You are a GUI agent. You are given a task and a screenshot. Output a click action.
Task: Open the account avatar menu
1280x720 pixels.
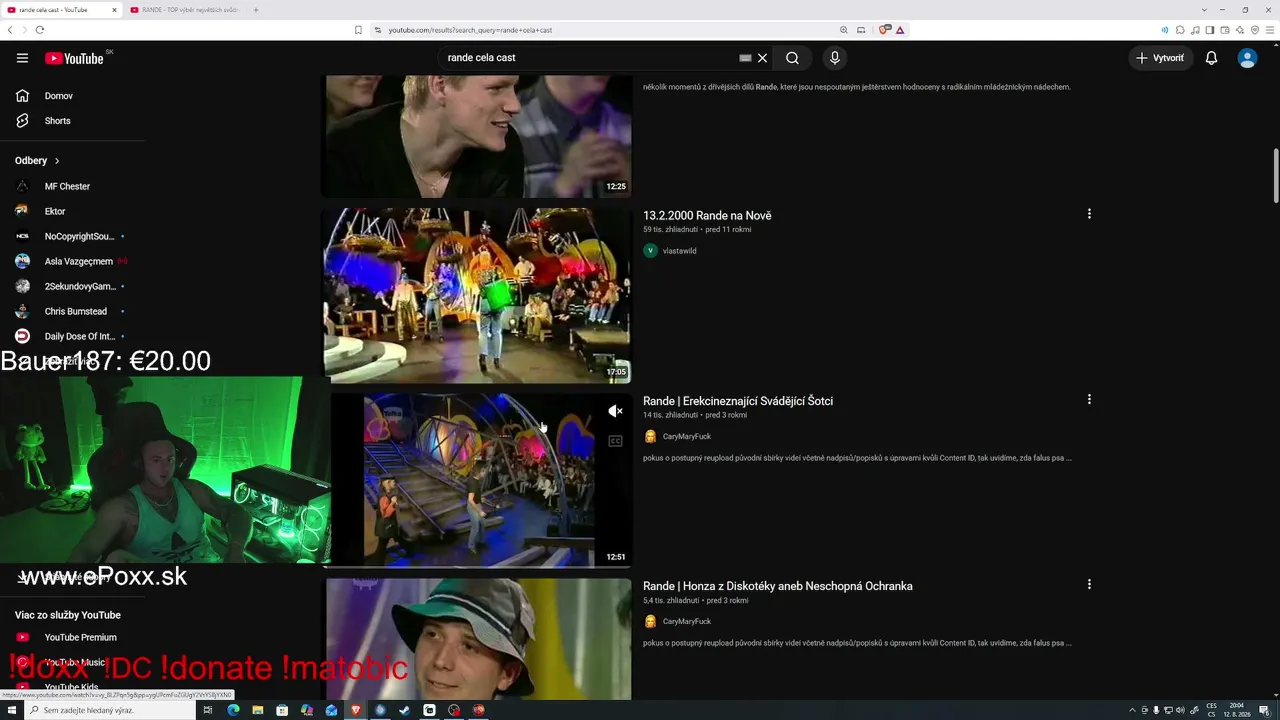(x=1247, y=58)
